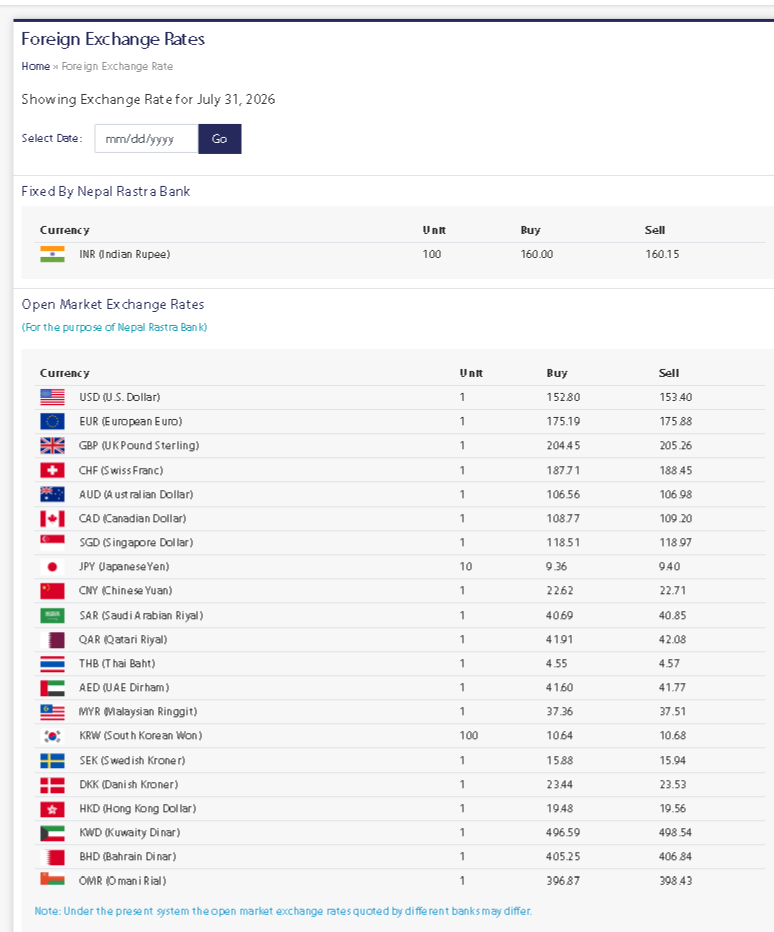Select the Swedish flag icon beside SEK
Screen dimensions: 774x932
point(52,760)
